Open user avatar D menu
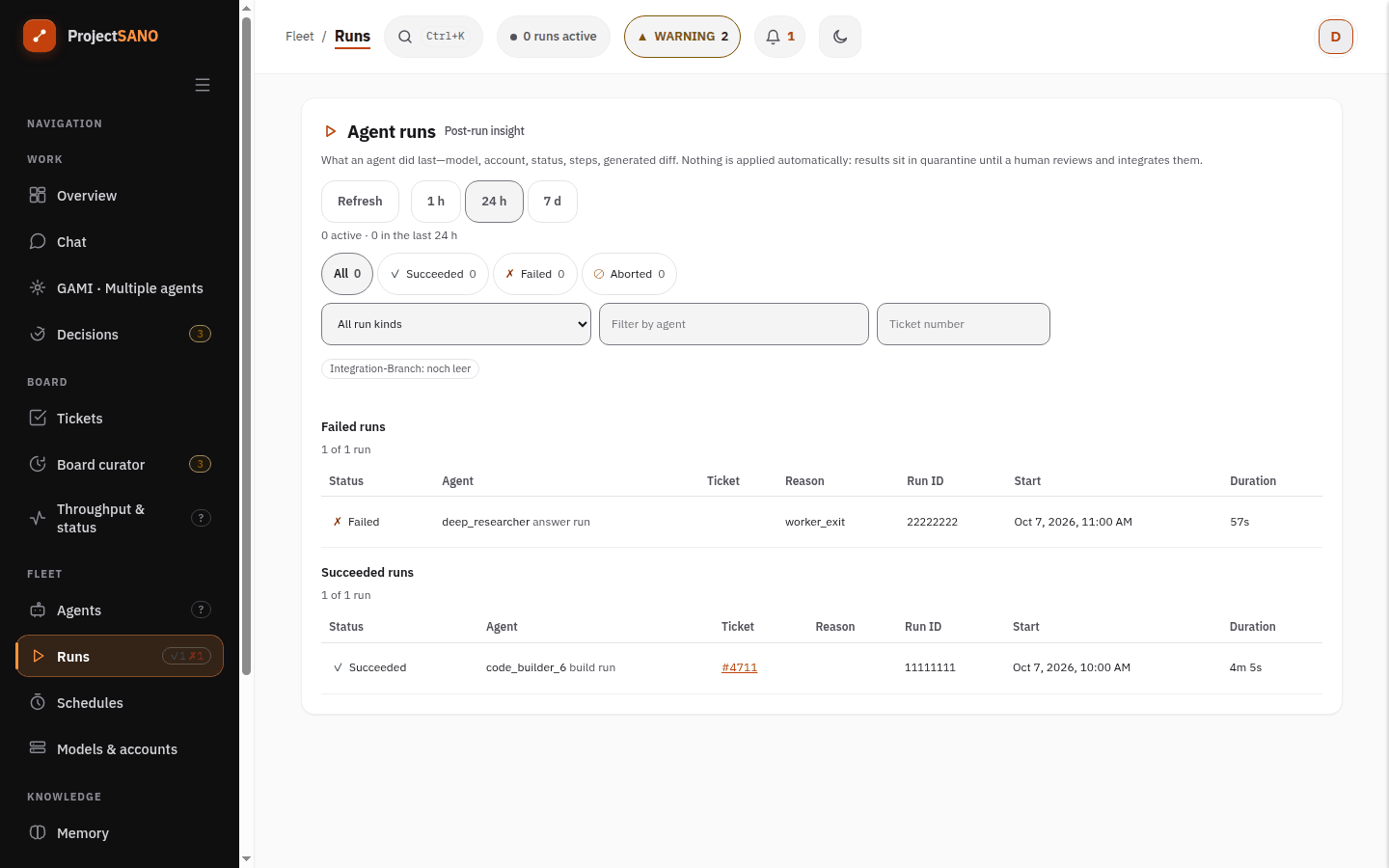The width and height of the screenshot is (1389, 868). click(1336, 37)
